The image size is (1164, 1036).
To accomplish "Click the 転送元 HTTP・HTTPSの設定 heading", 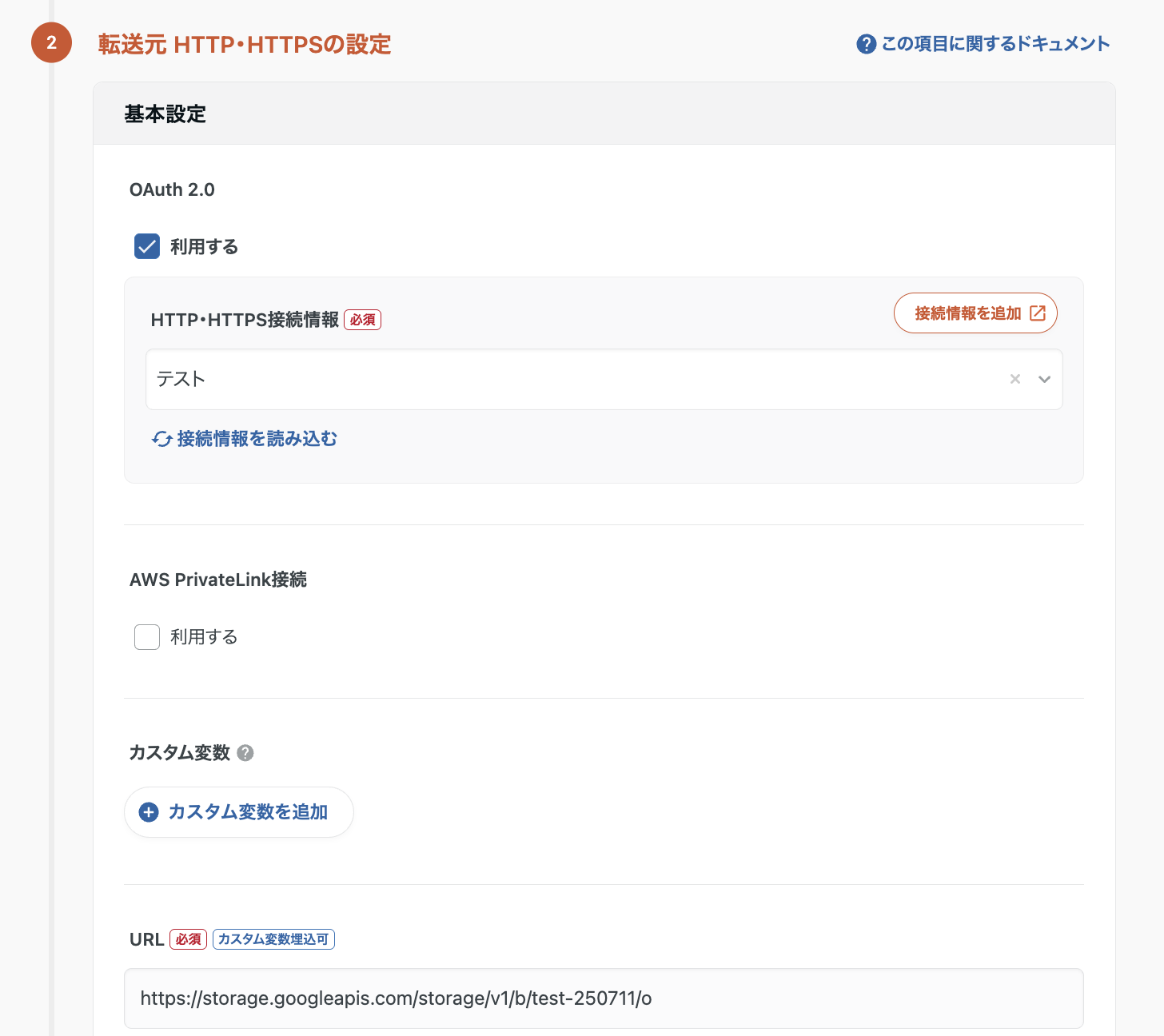I will 244,45.
